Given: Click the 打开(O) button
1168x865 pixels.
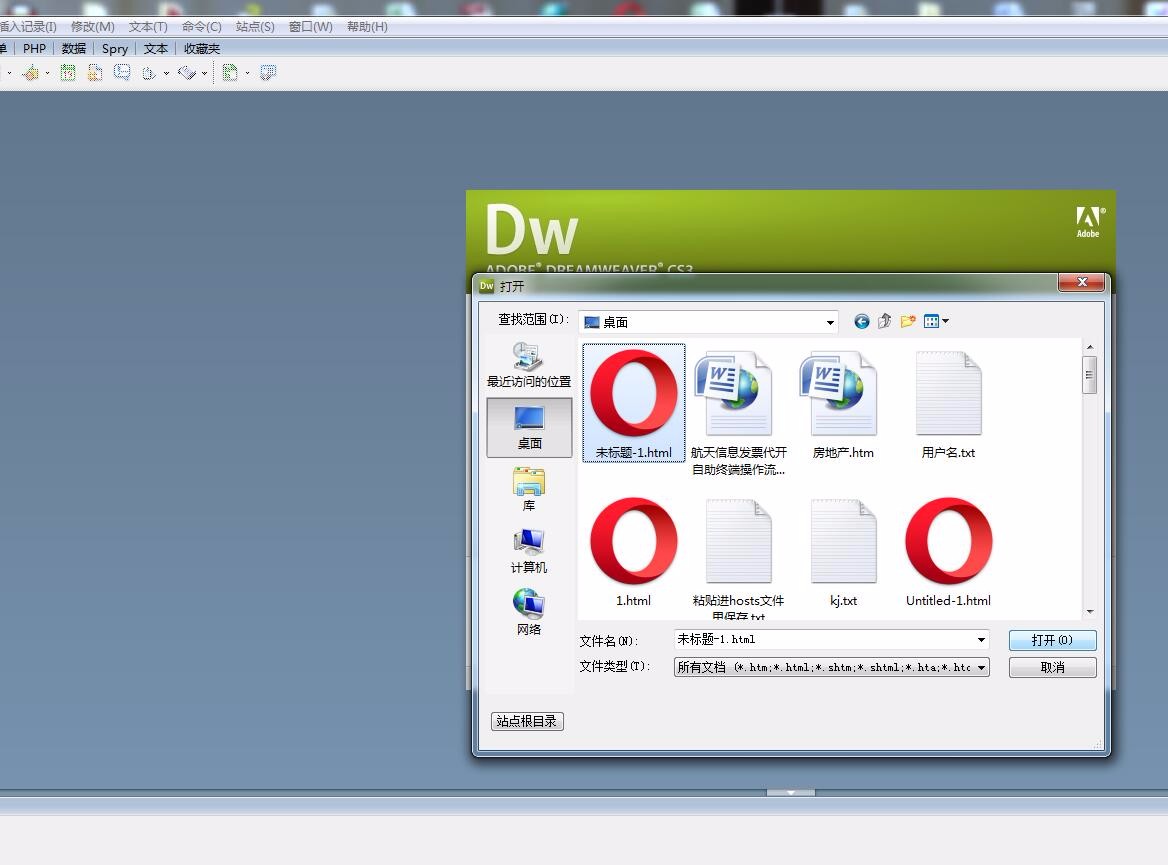Looking at the screenshot, I should [x=1053, y=640].
